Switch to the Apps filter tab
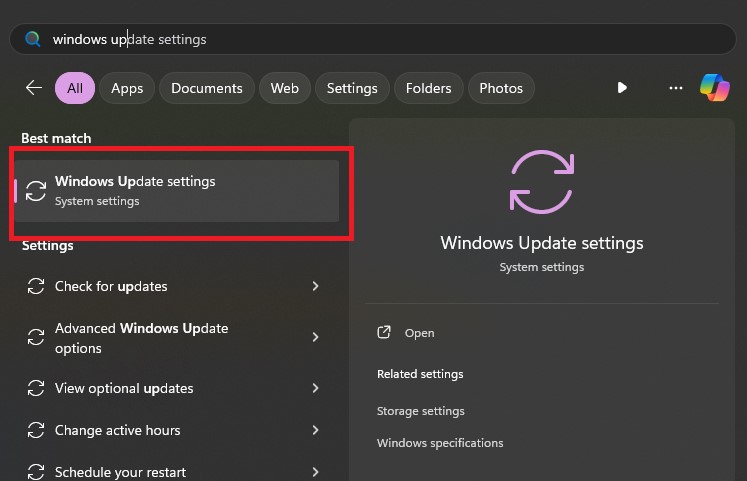The image size is (747, 481). [127, 88]
